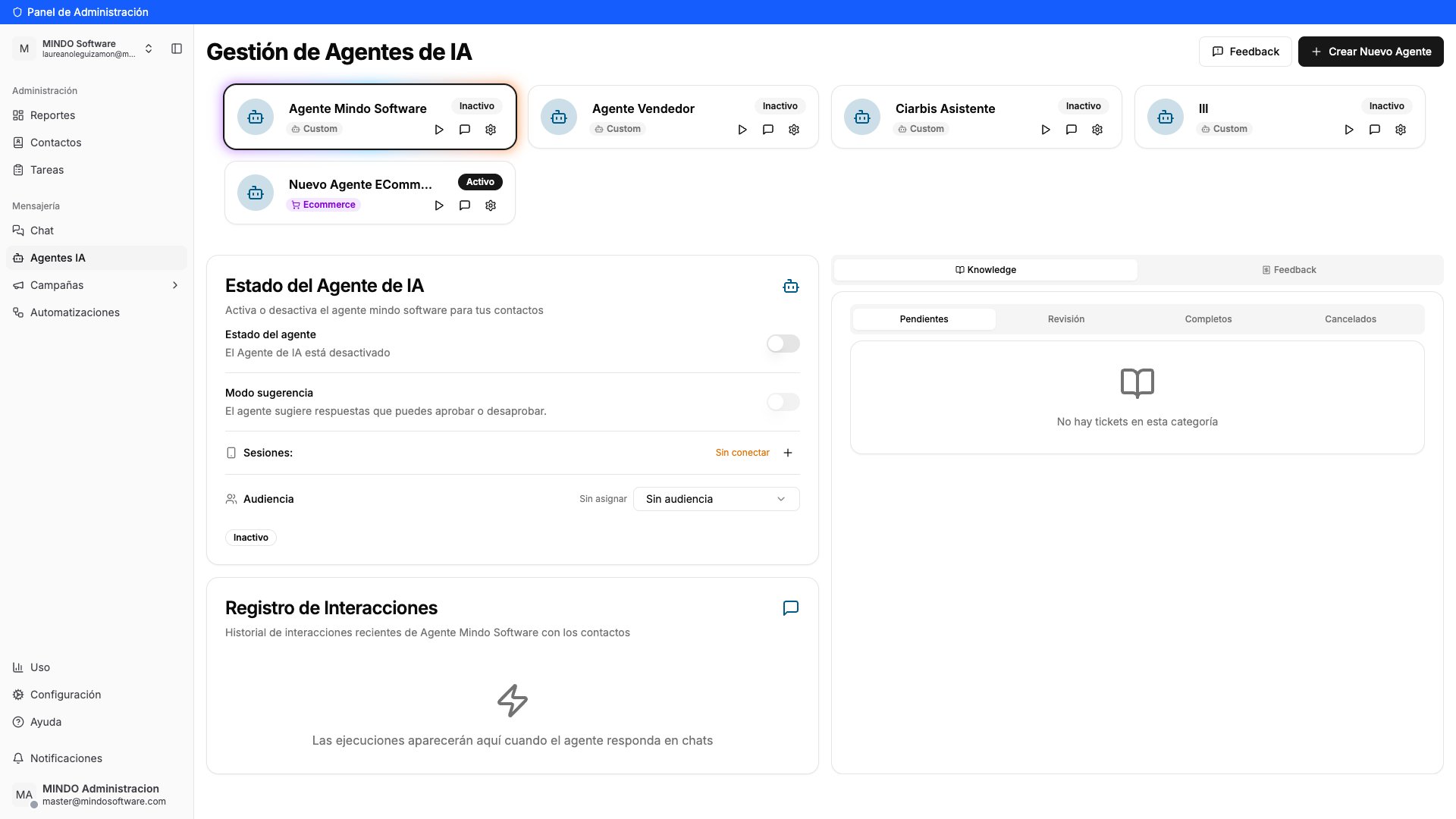
Task: Click the Custom tag on Ciarbis Asistente card
Action: click(921, 129)
